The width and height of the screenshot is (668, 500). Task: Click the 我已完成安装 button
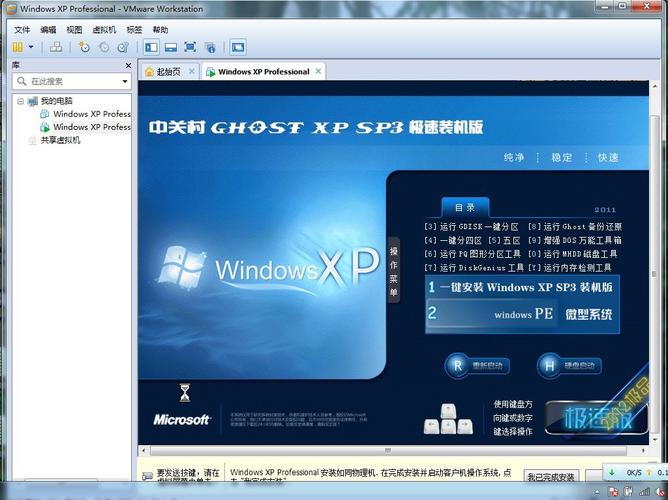tap(550, 476)
